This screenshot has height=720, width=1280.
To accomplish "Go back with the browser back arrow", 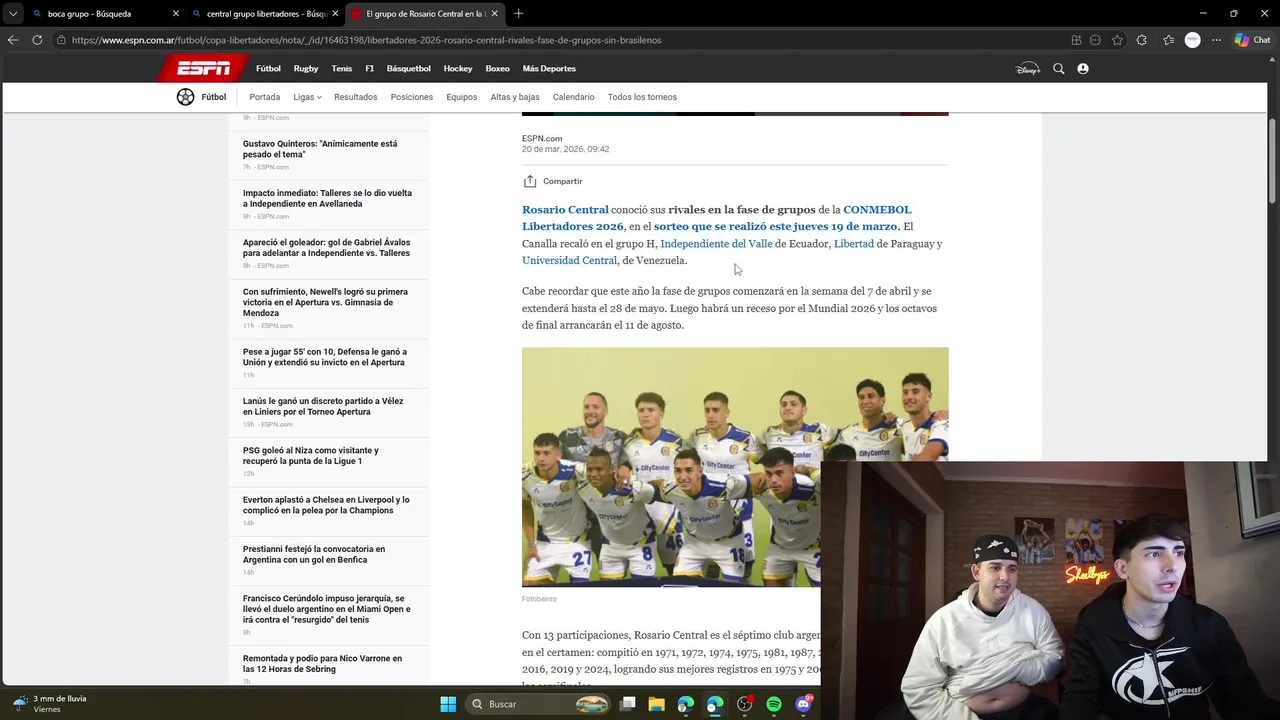I will point(13,40).
